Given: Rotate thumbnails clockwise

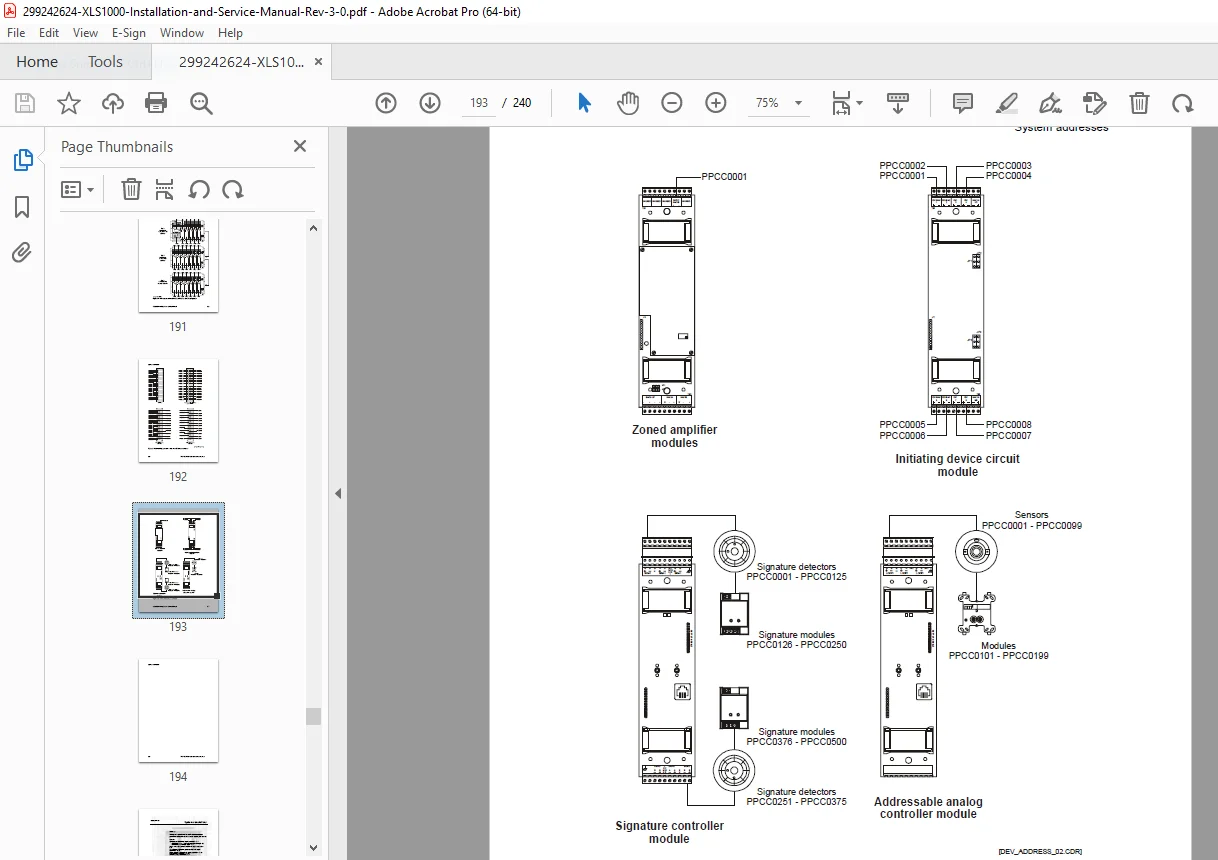Looking at the screenshot, I should pos(233,190).
